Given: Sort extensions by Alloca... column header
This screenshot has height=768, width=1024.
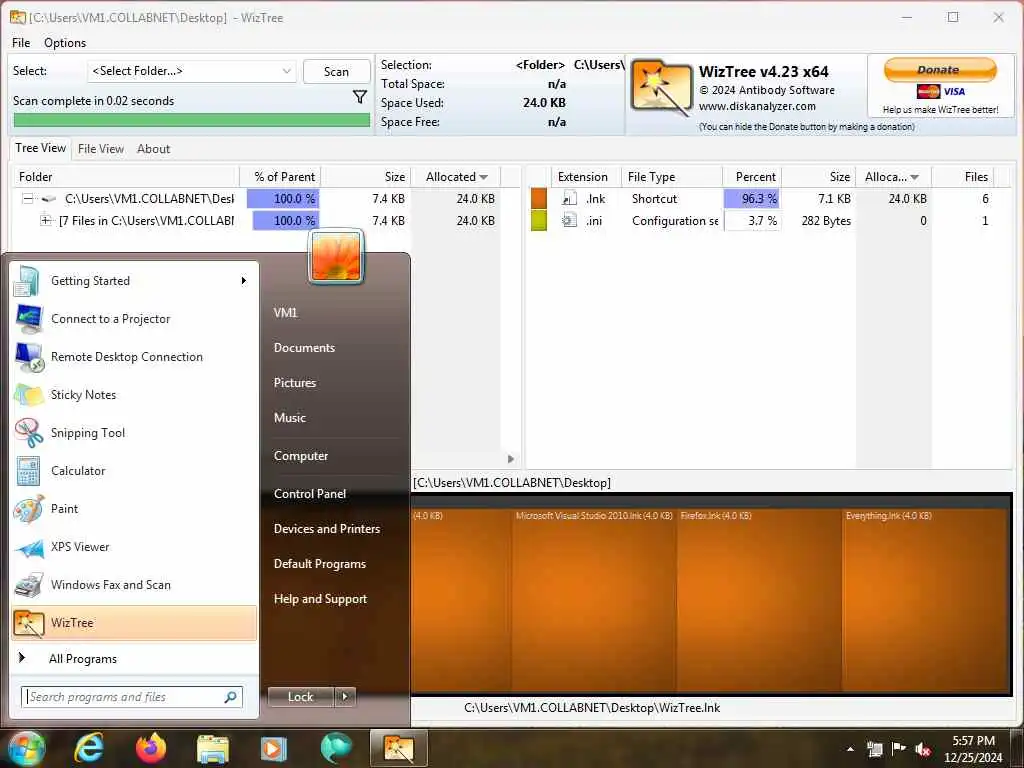Looking at the screenshot, I should pos(892,177).
